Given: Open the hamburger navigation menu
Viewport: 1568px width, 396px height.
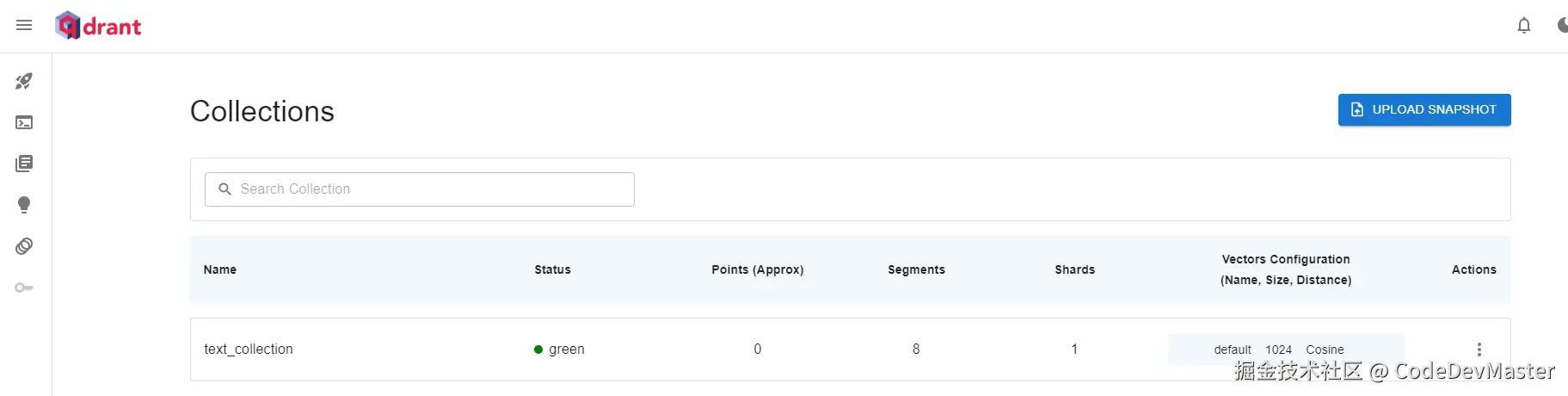Looking at the screenshot, I should [24, 26].
